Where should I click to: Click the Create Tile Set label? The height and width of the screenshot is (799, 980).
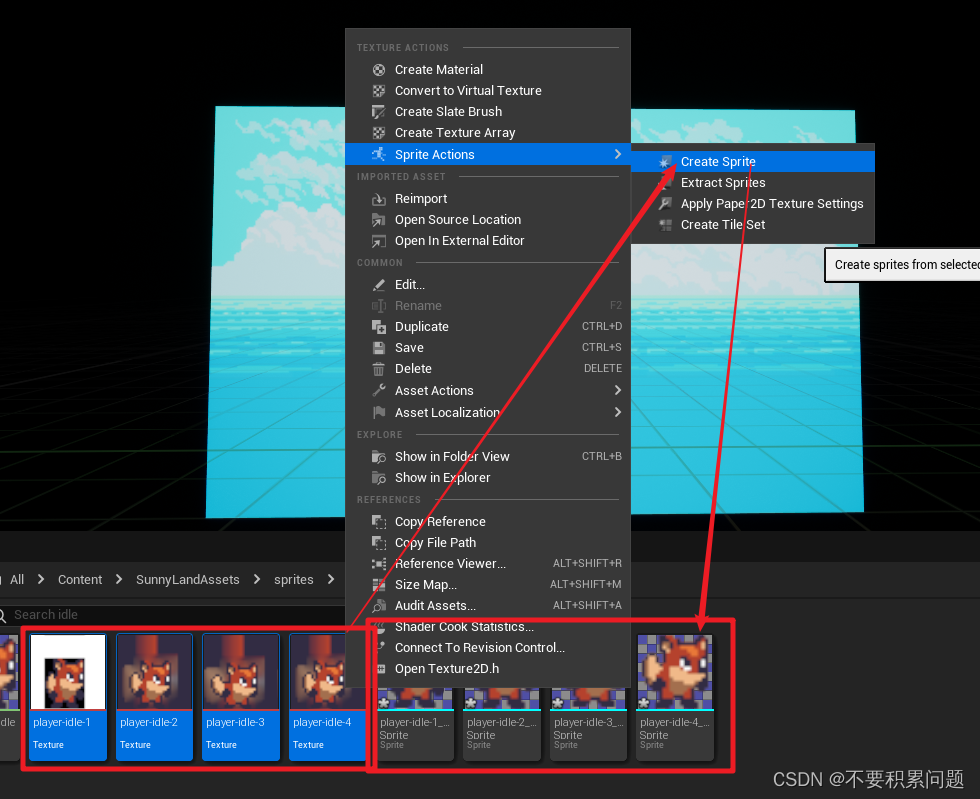coord(722,225)
